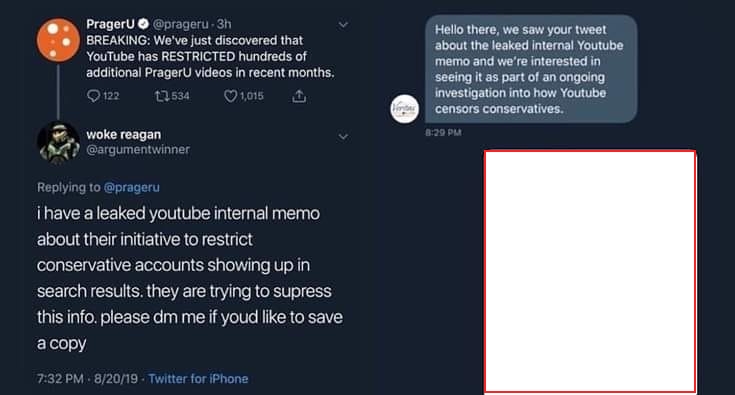
Task: Click the 1,015 likes count
Action: pyautogui.click(x=252, y=96)
